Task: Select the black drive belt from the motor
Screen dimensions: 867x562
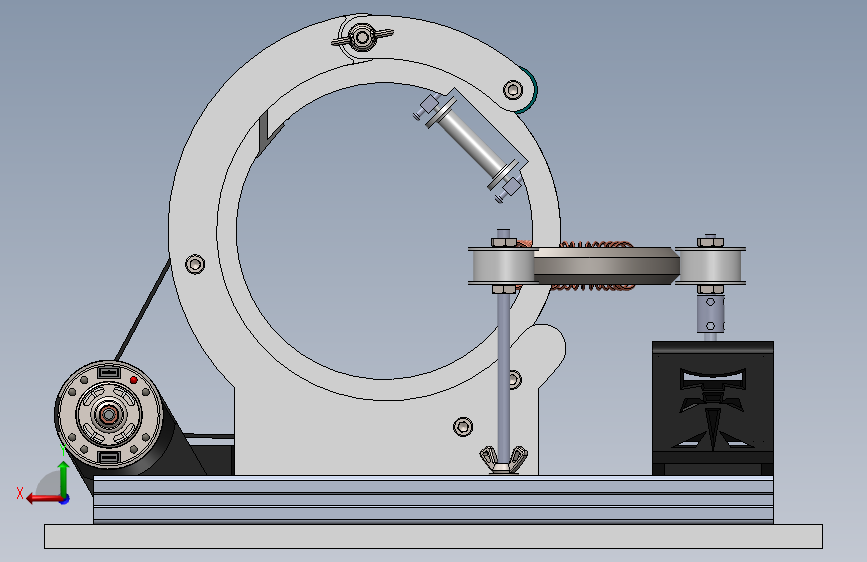Action: (143, 310)
